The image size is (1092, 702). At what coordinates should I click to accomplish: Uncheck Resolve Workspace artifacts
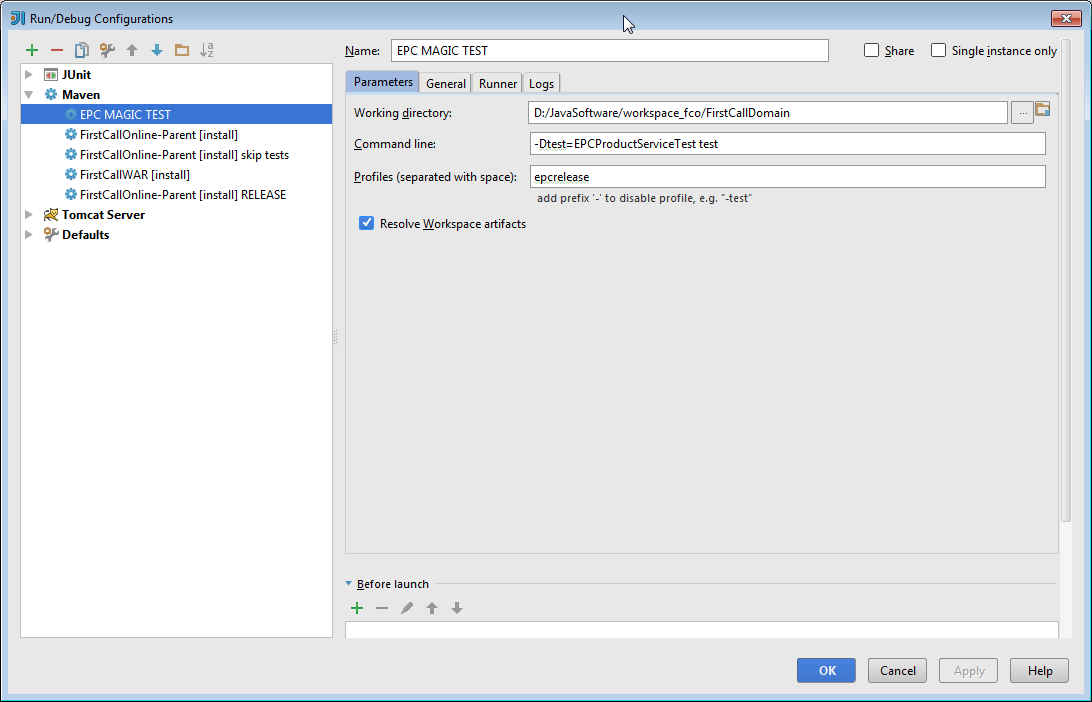366,223
